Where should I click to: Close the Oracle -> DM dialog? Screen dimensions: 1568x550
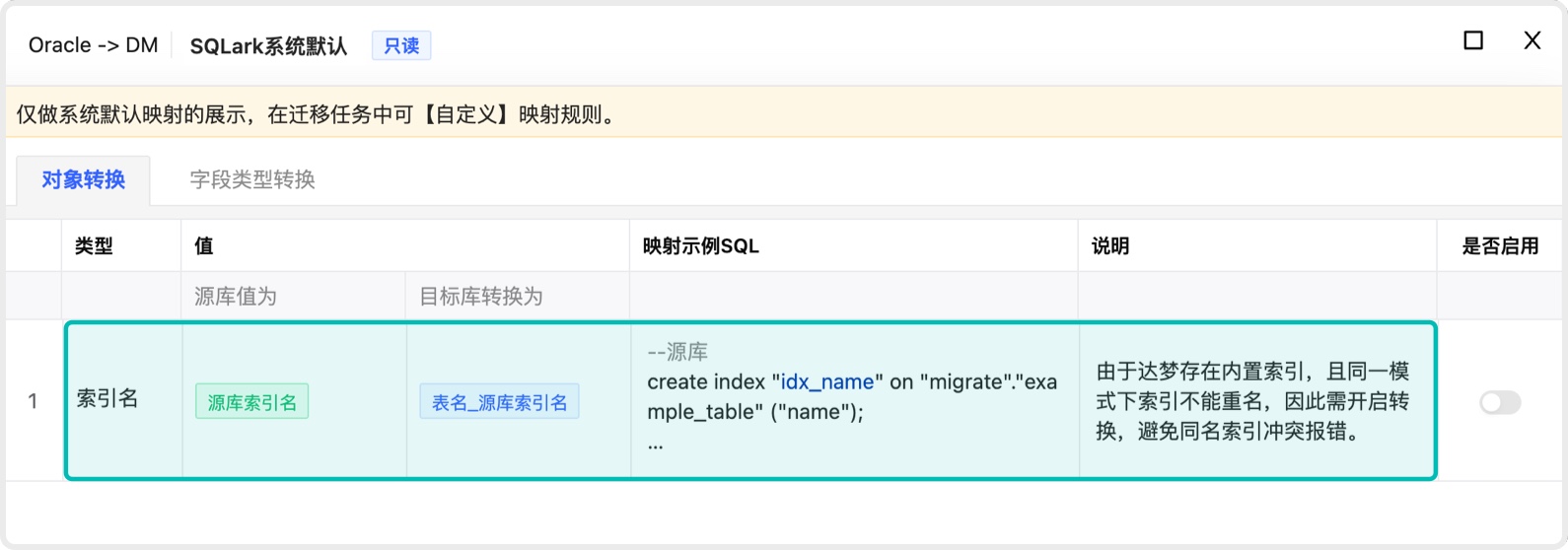(1532, 40)
